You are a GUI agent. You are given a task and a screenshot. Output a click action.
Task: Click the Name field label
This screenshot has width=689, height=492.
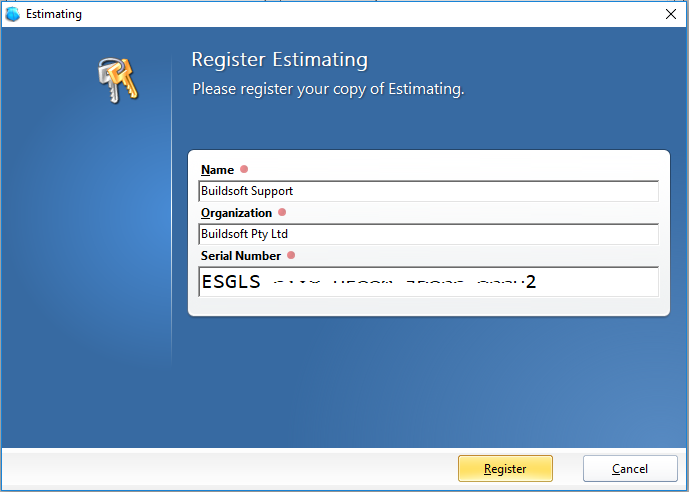[x=216, y=170]
